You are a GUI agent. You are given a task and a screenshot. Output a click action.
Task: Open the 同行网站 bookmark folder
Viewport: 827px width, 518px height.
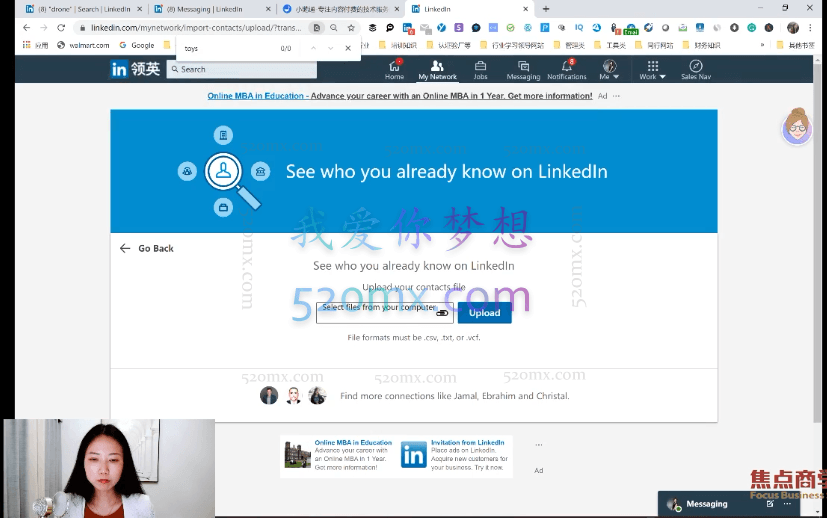[655, 45]
